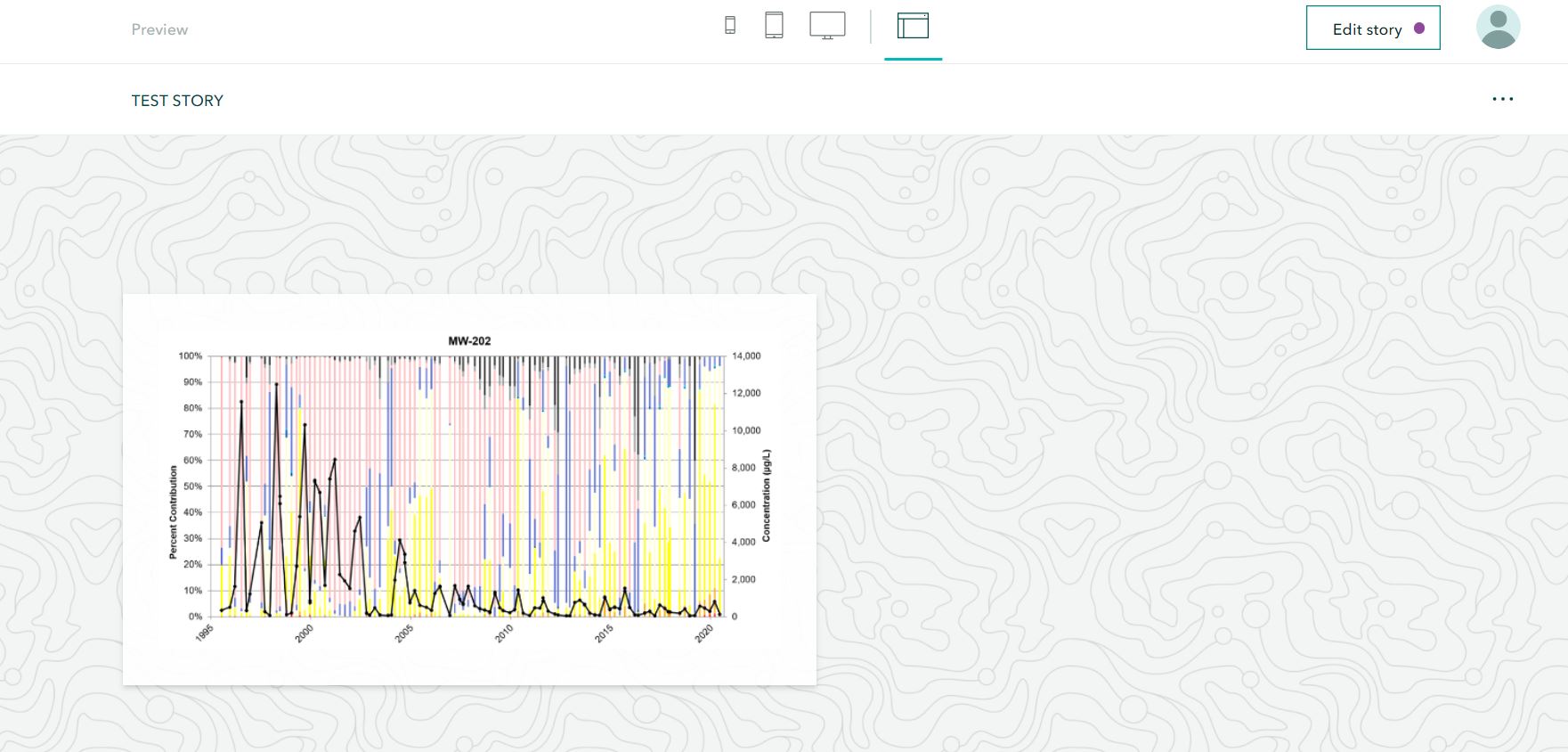Switch to phone preview mode
This screenshot has height=752, width=1568.
(730, 26)
